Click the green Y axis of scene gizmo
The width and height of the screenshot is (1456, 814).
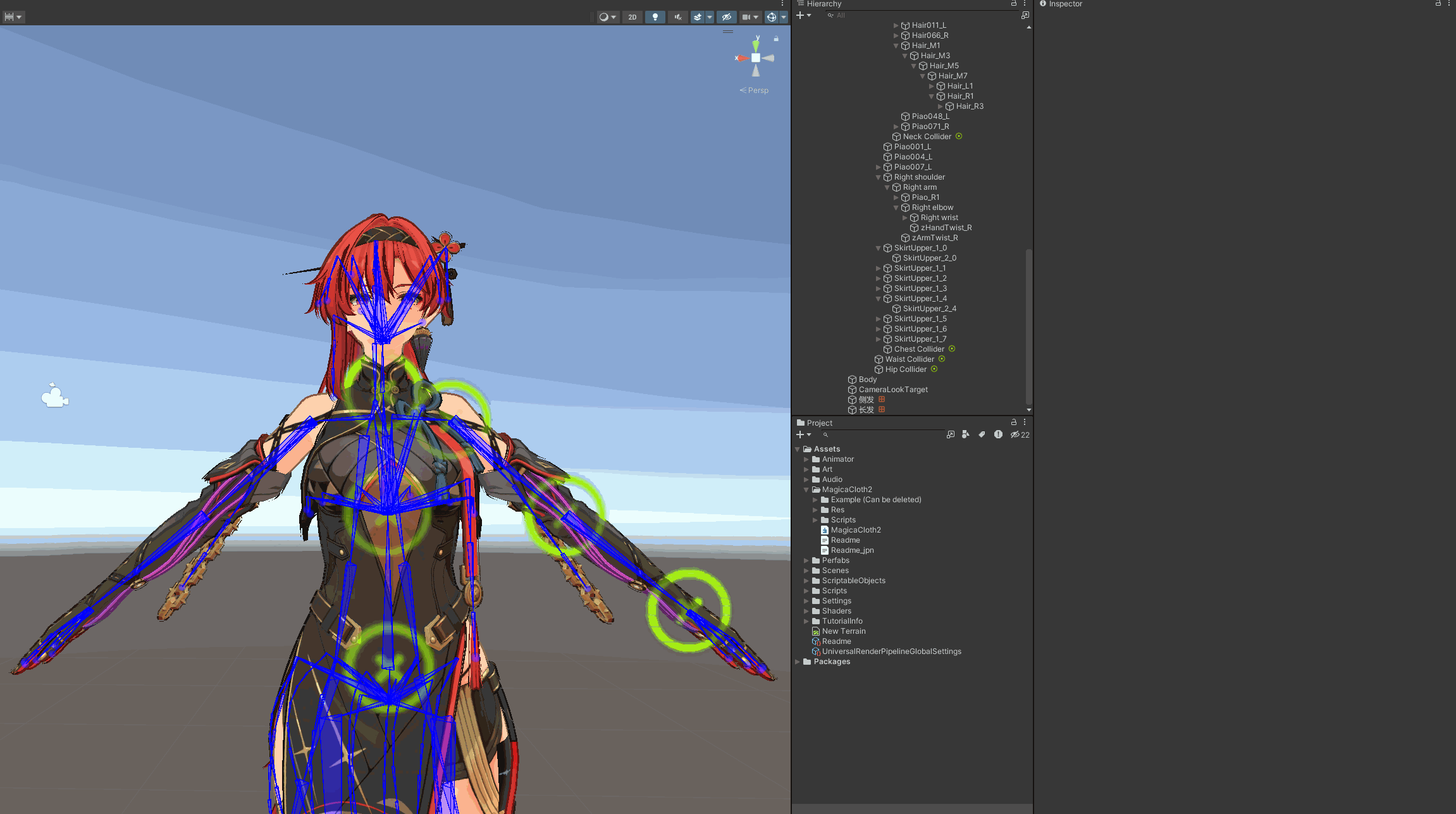pyautogui.click(x=756, y=44)
